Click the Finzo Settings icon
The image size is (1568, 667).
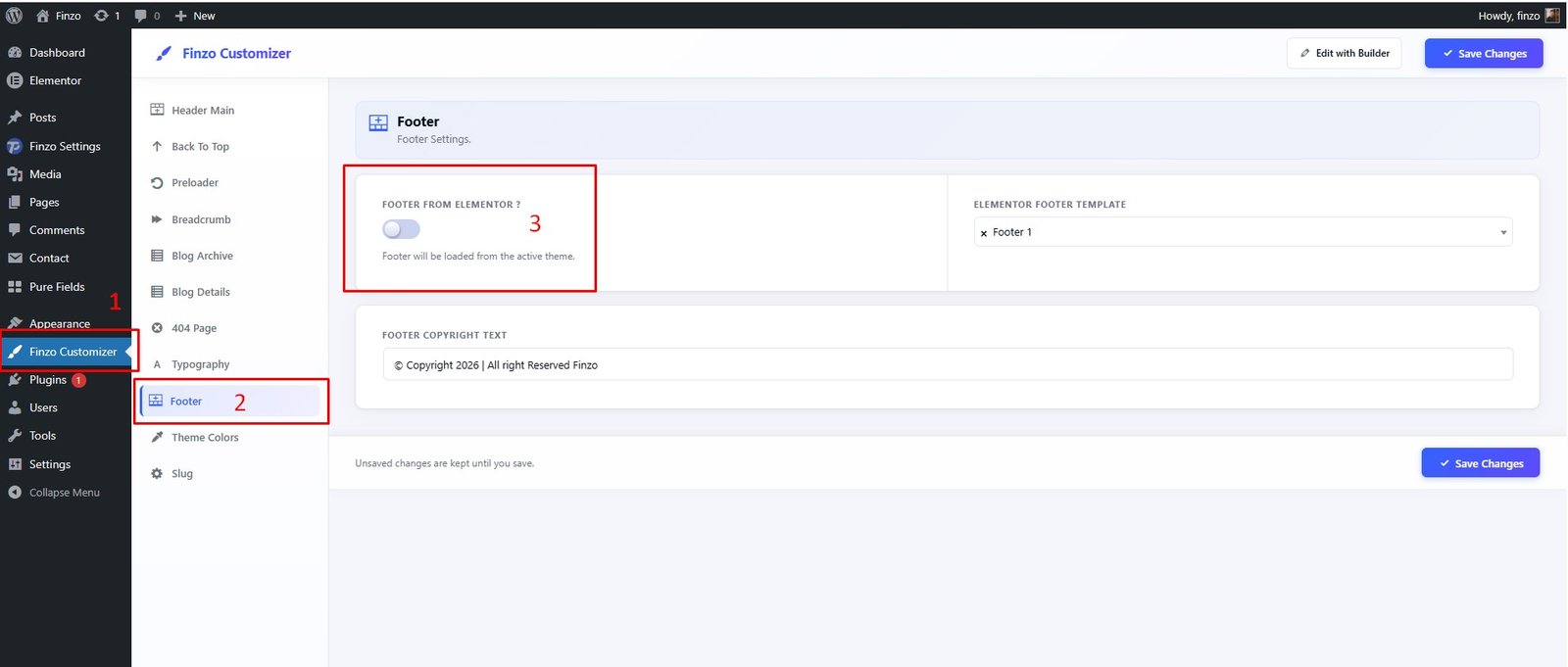15,146
